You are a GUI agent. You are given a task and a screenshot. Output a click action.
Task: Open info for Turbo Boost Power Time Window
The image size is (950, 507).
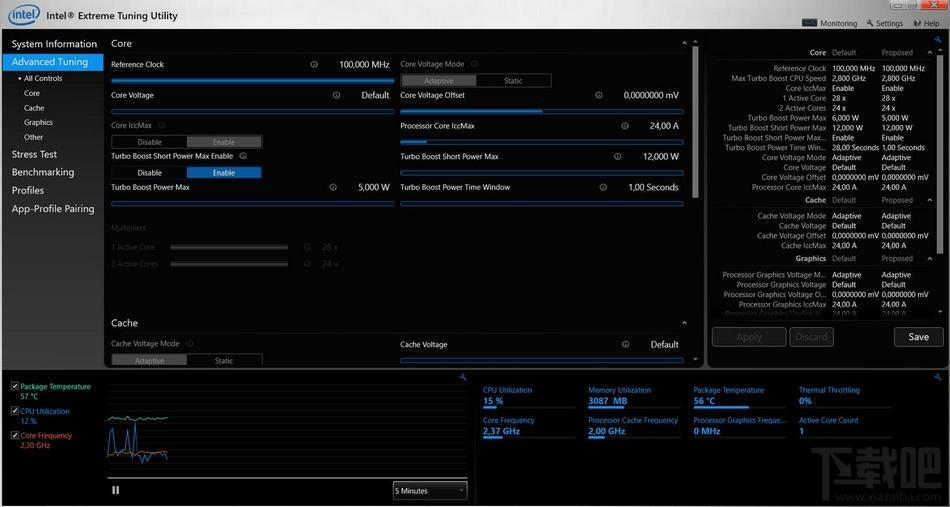click(602, 187)
